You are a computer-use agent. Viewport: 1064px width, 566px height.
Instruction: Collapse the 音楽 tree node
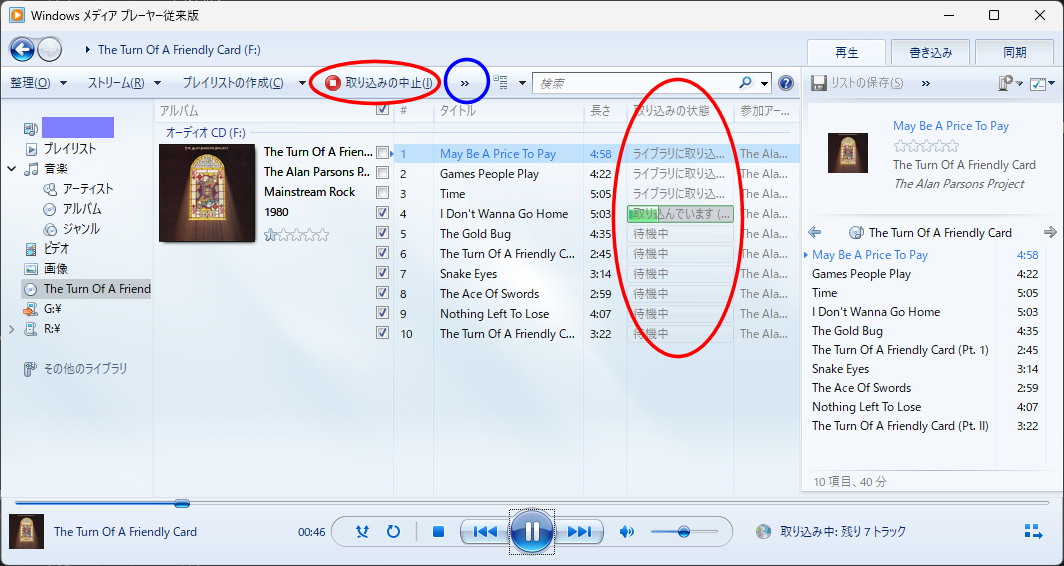[x=12, y=169]
